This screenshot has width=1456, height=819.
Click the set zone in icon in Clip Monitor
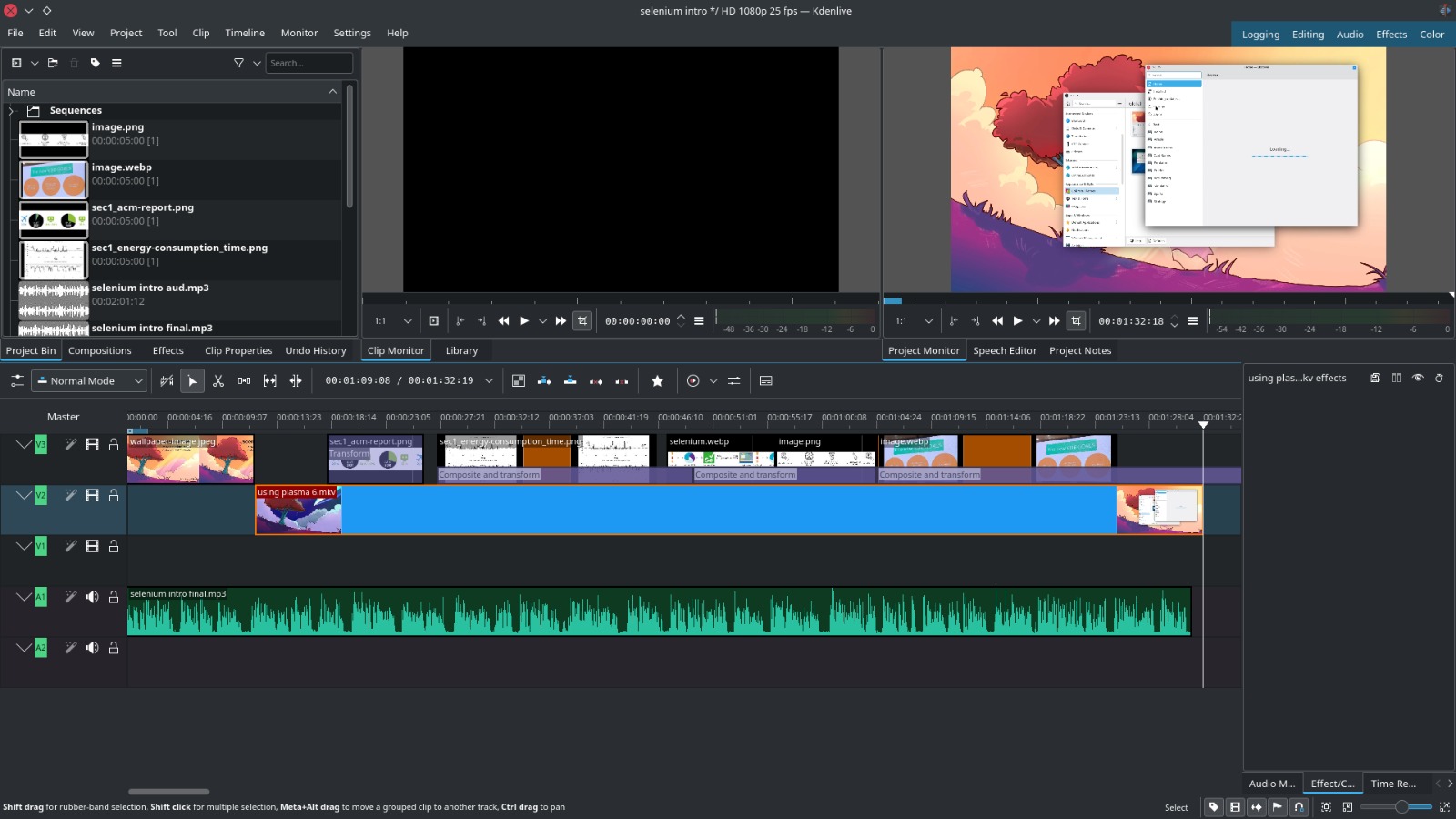pyautogui.click(x=460, y=321)
